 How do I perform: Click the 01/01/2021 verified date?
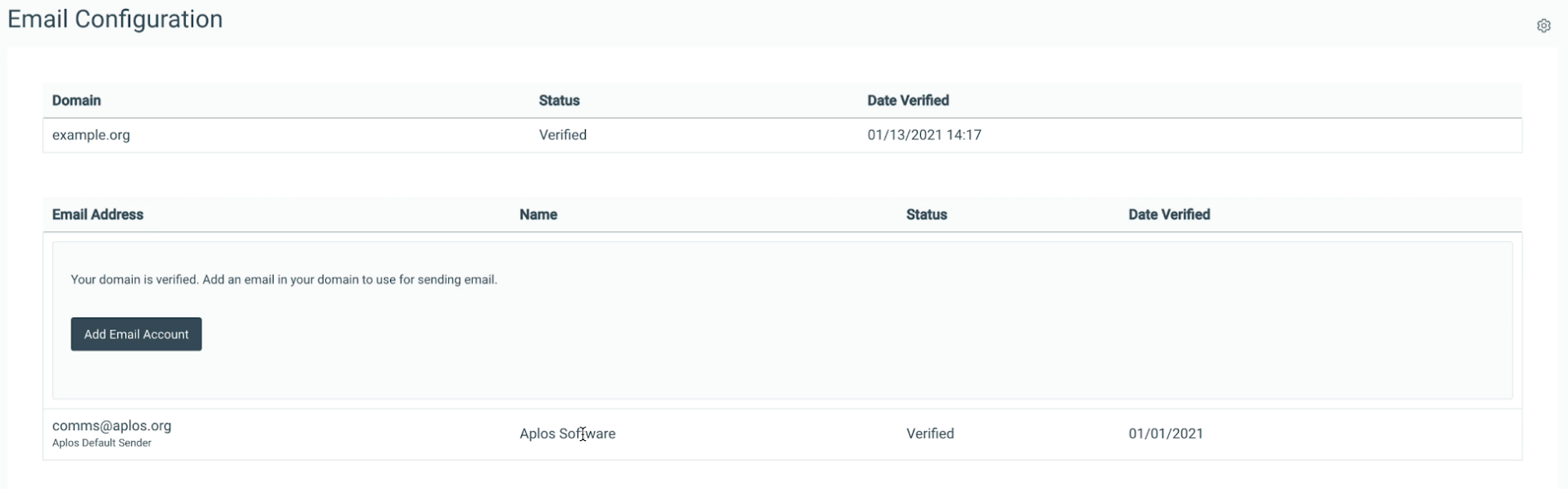[x=1166, y=433]
